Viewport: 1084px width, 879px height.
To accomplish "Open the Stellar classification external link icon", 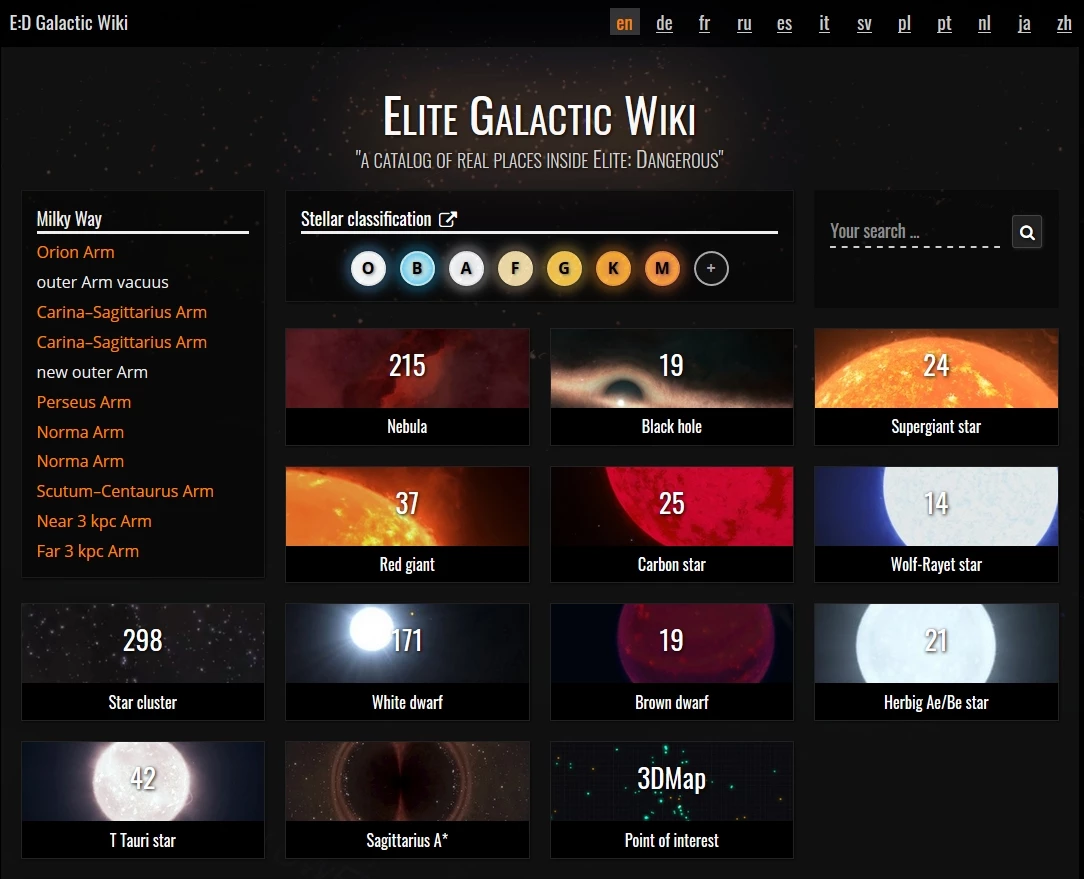I will (449, 219).
